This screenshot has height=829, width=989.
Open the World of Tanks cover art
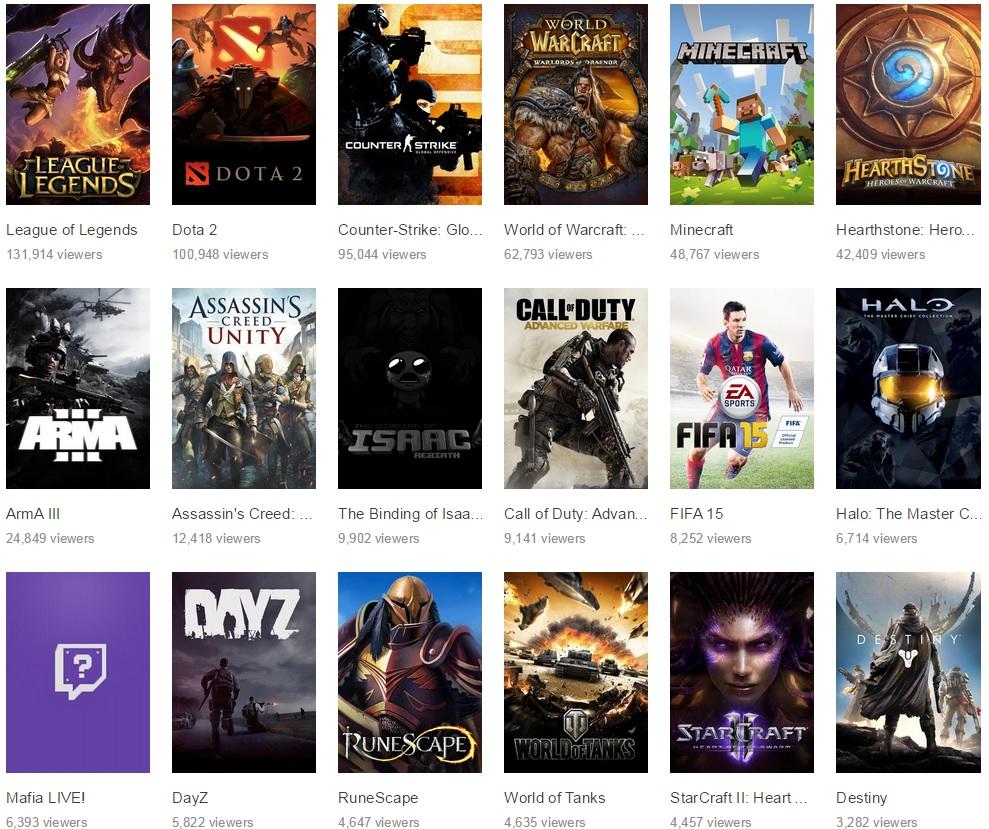click(576, 673)
